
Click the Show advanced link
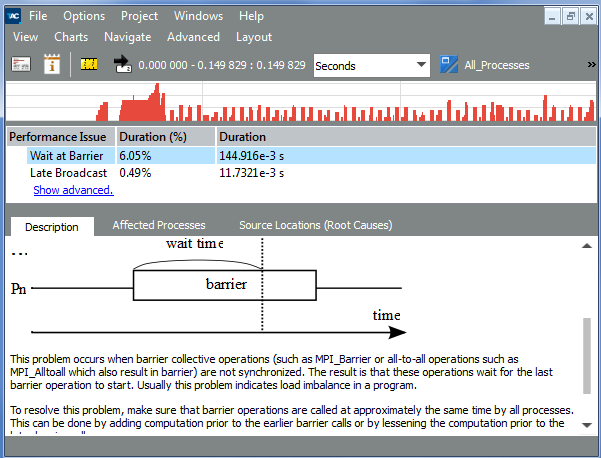pyautogui.click(x=73, y=190)
